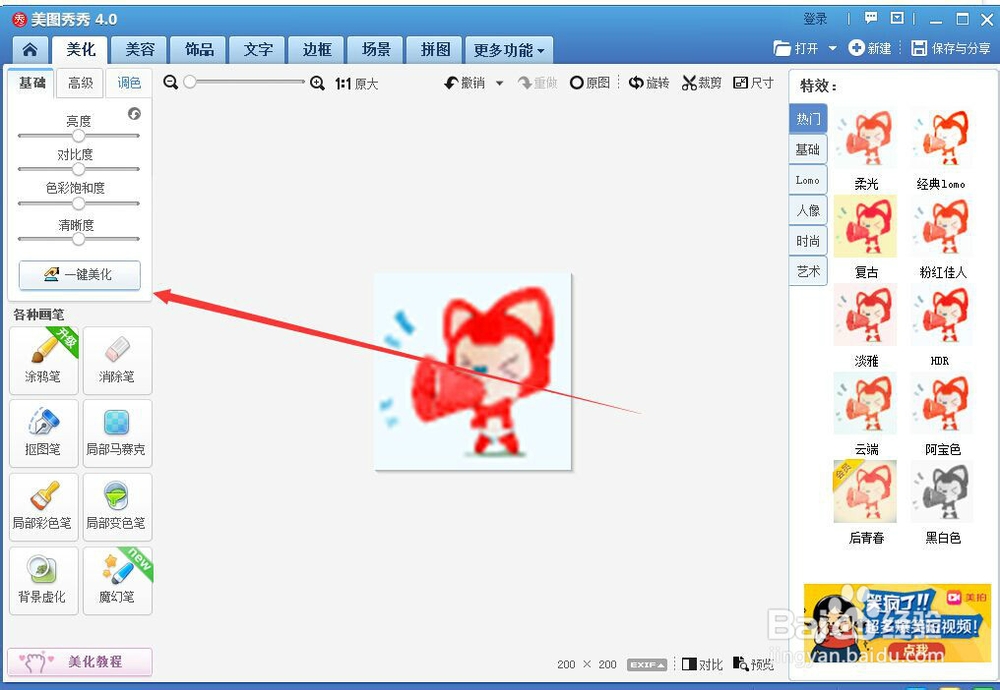
Task: Open the 美化教程 tutorial button
Action: tap(80, 662)
